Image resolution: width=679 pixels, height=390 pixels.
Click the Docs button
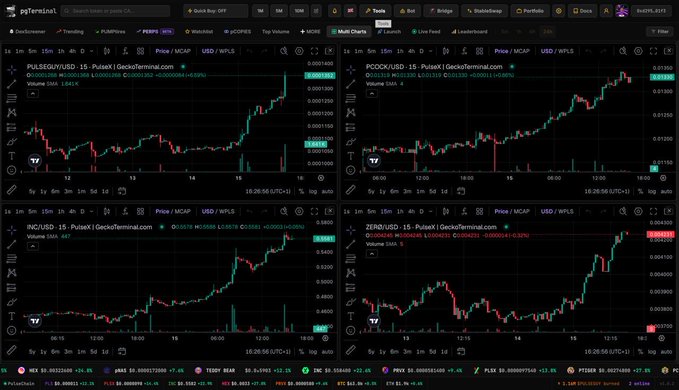[582, 11]
